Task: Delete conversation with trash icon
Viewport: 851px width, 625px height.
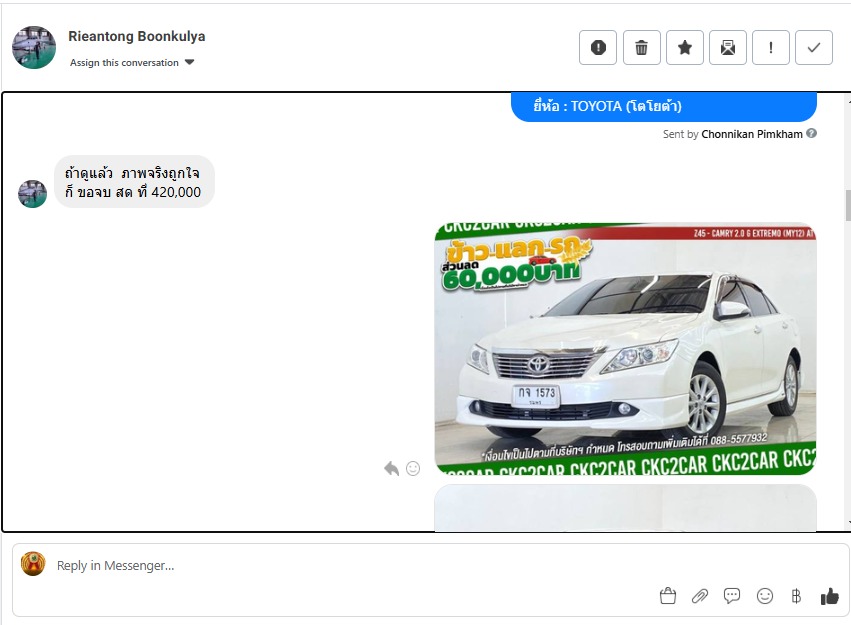Action: click(x=642, y=48)
